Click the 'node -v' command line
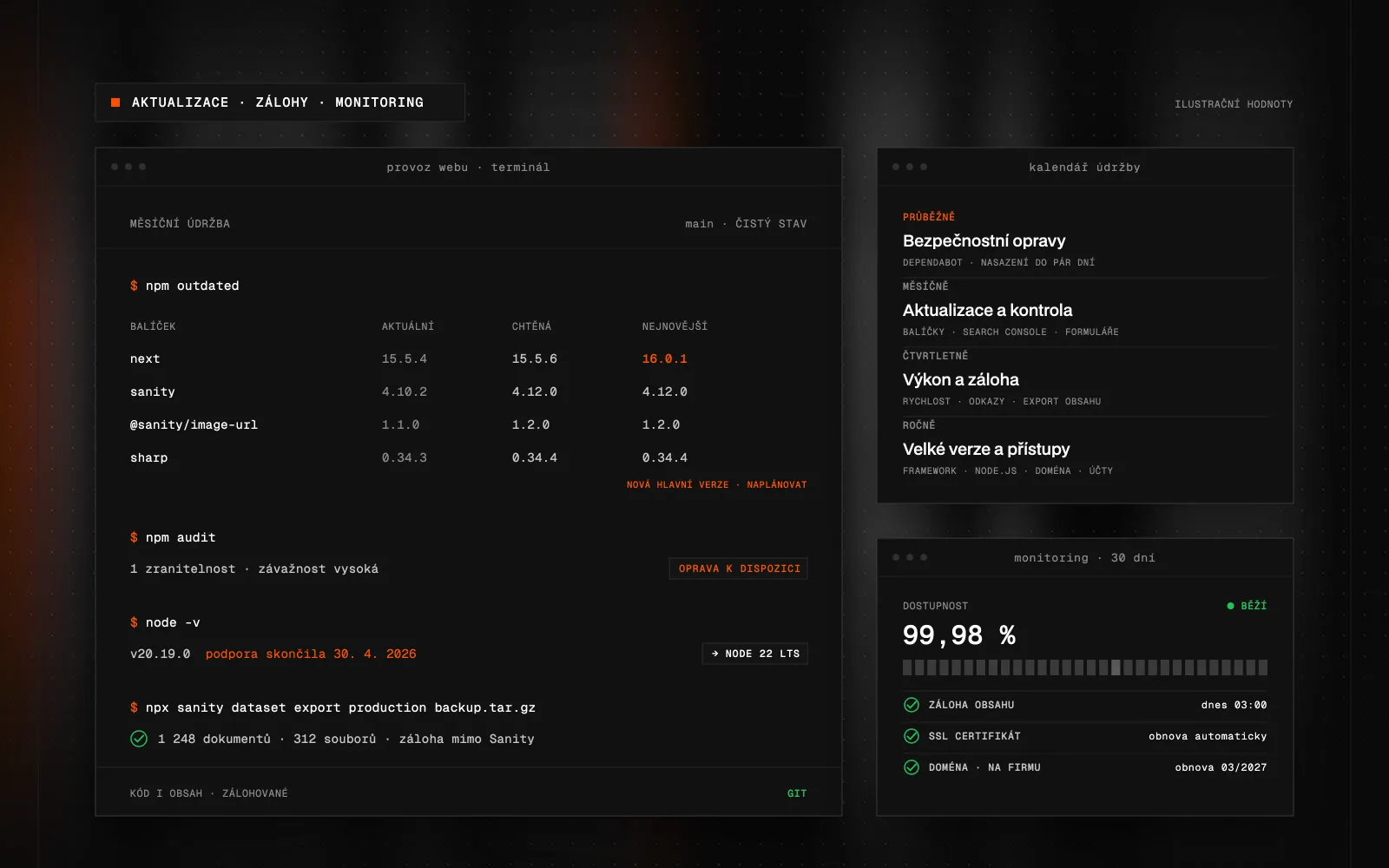The width and height of the screenshot is (1389, 868). click(165, 622)
